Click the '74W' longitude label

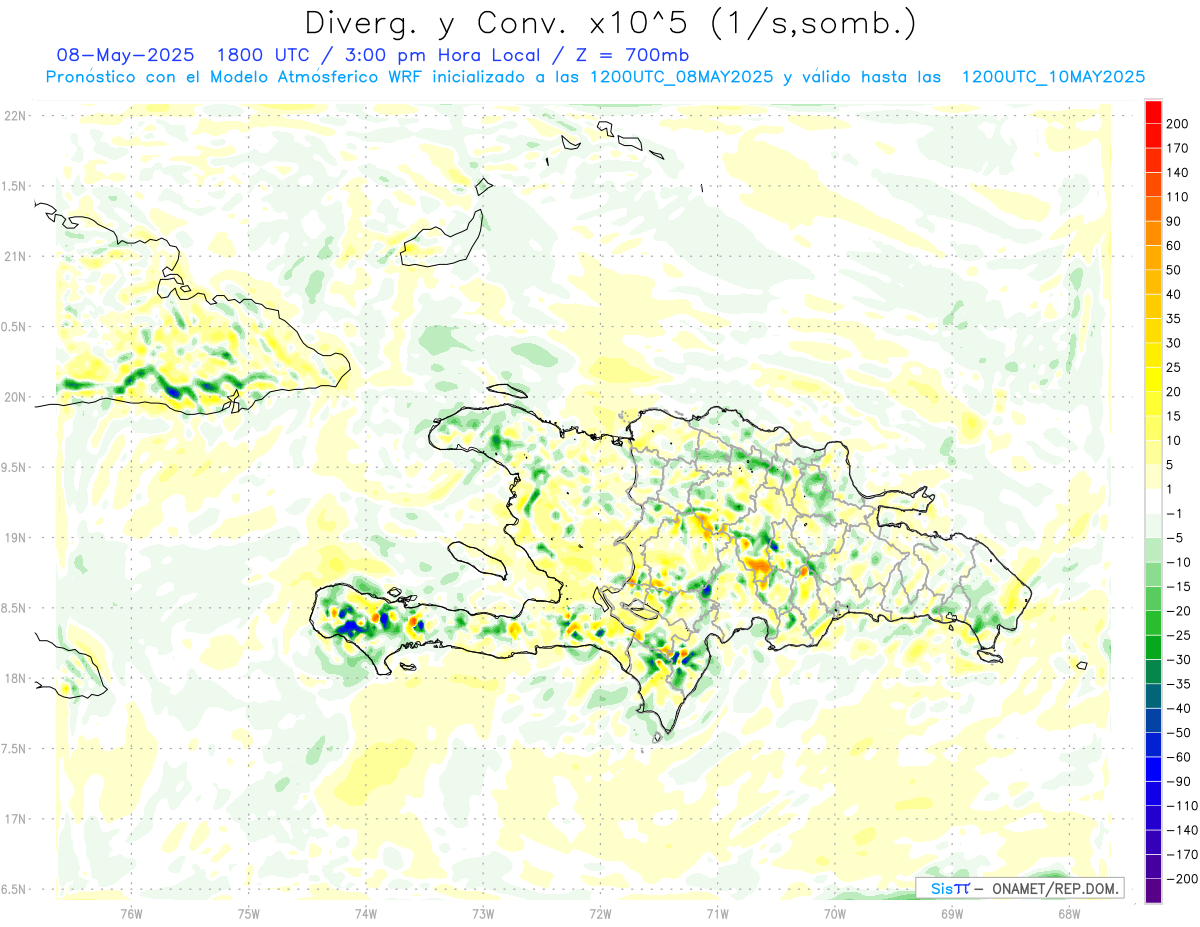point(366,912)
